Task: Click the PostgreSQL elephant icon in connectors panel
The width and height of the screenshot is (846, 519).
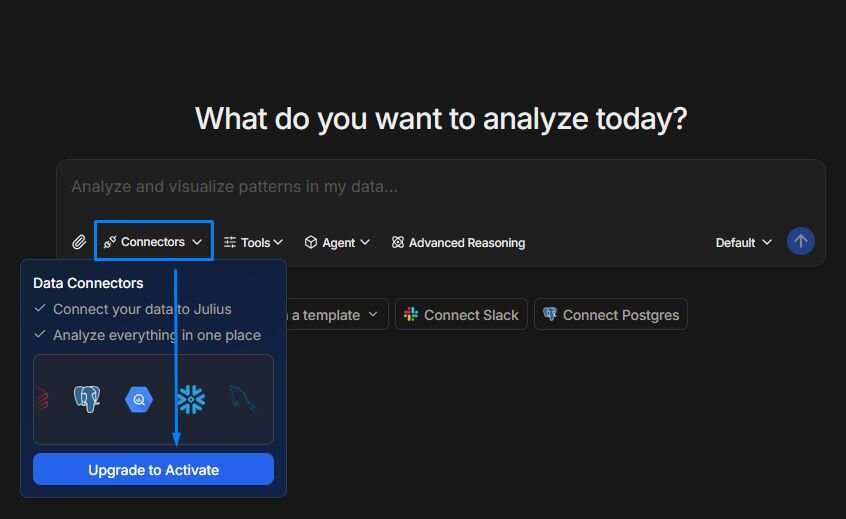Action: [87, 400]
